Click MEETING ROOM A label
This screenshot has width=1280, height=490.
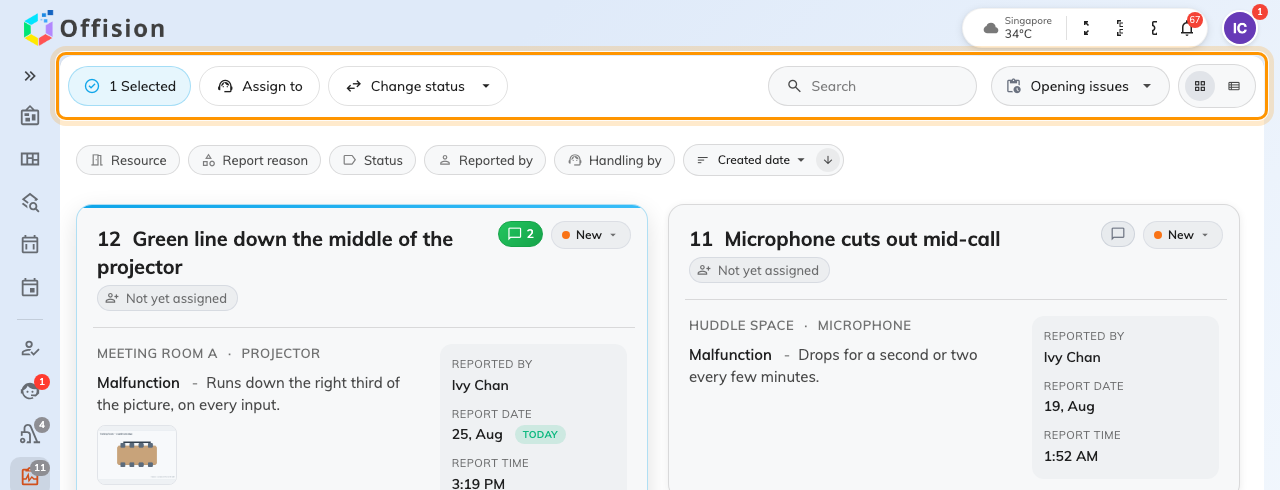coord(157,353)
